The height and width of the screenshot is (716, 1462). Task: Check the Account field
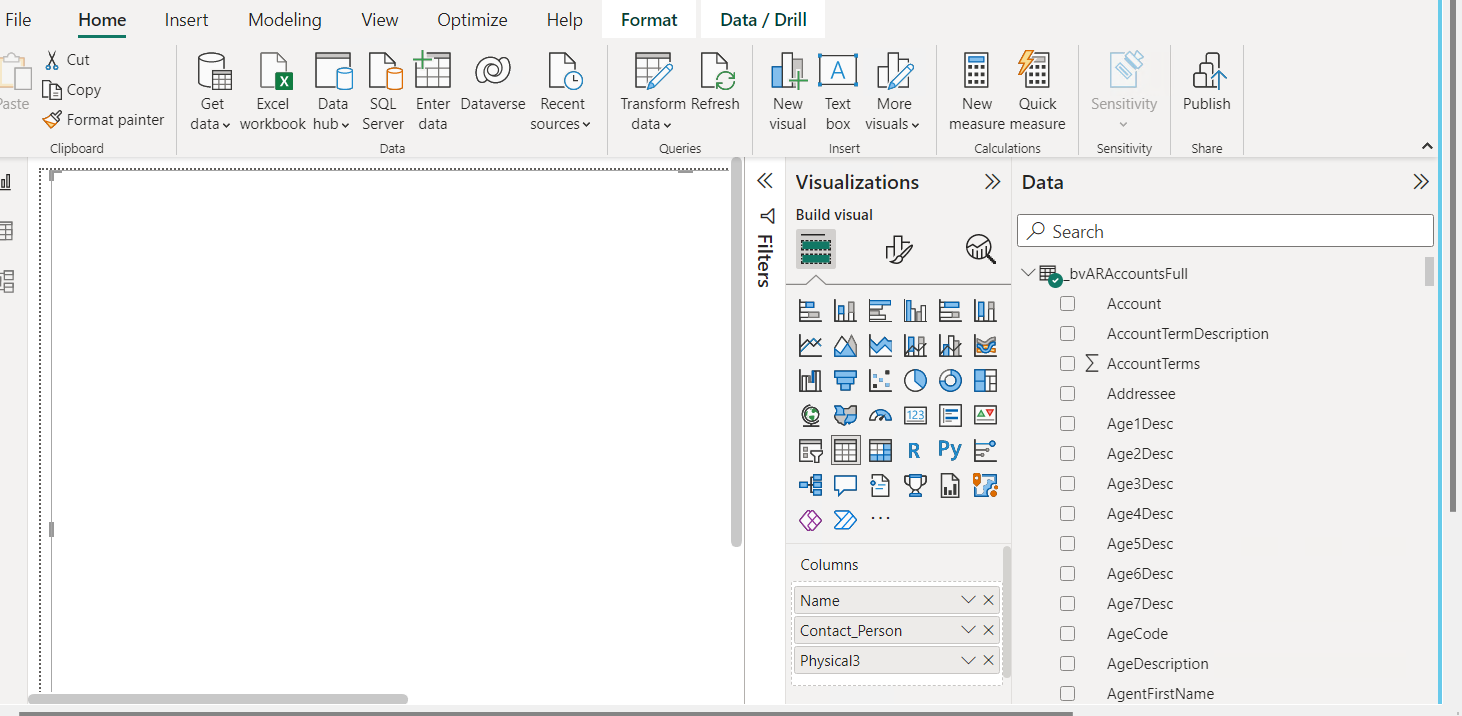[1067, 304]
